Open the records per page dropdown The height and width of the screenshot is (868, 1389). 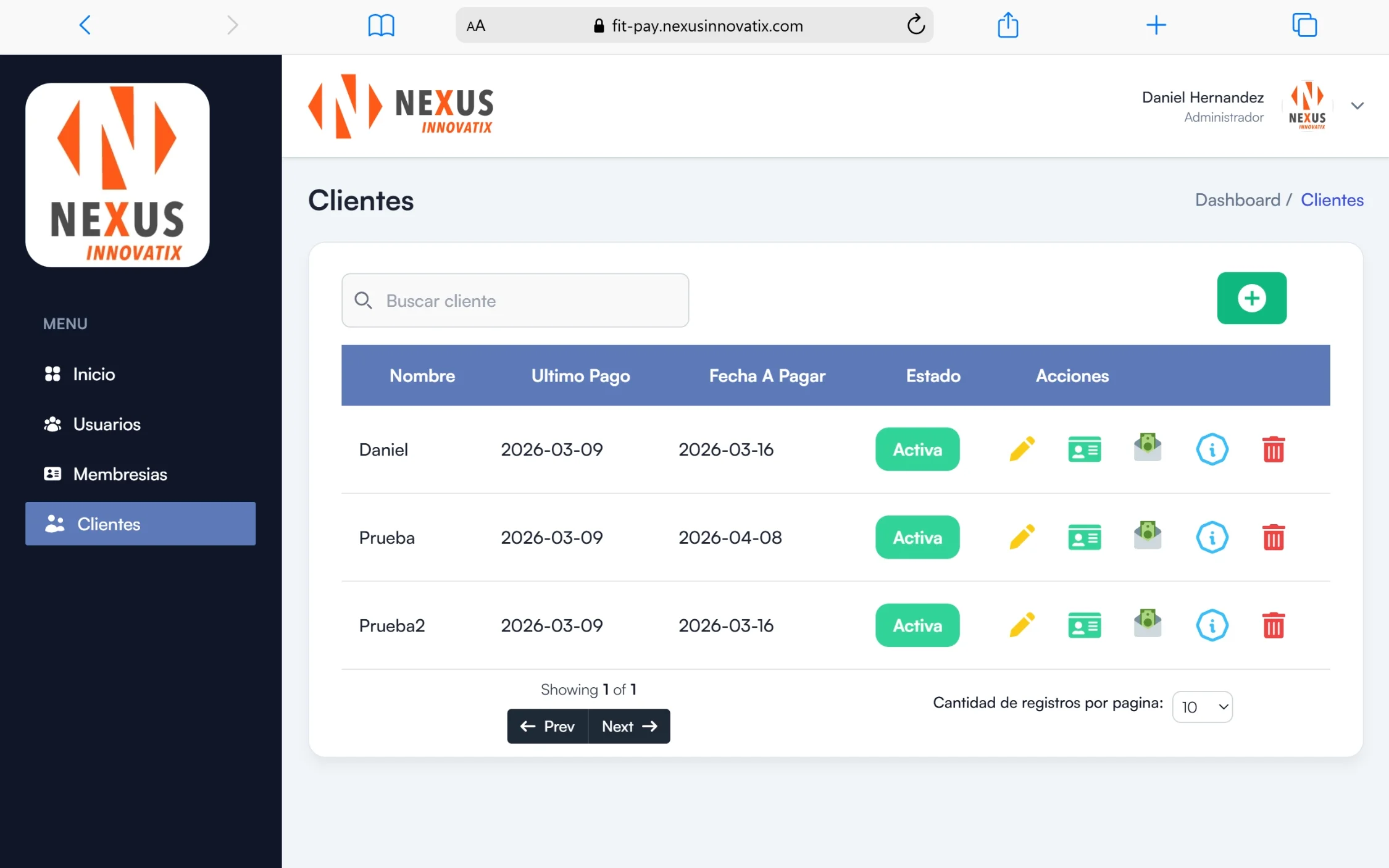(1202, 707)
